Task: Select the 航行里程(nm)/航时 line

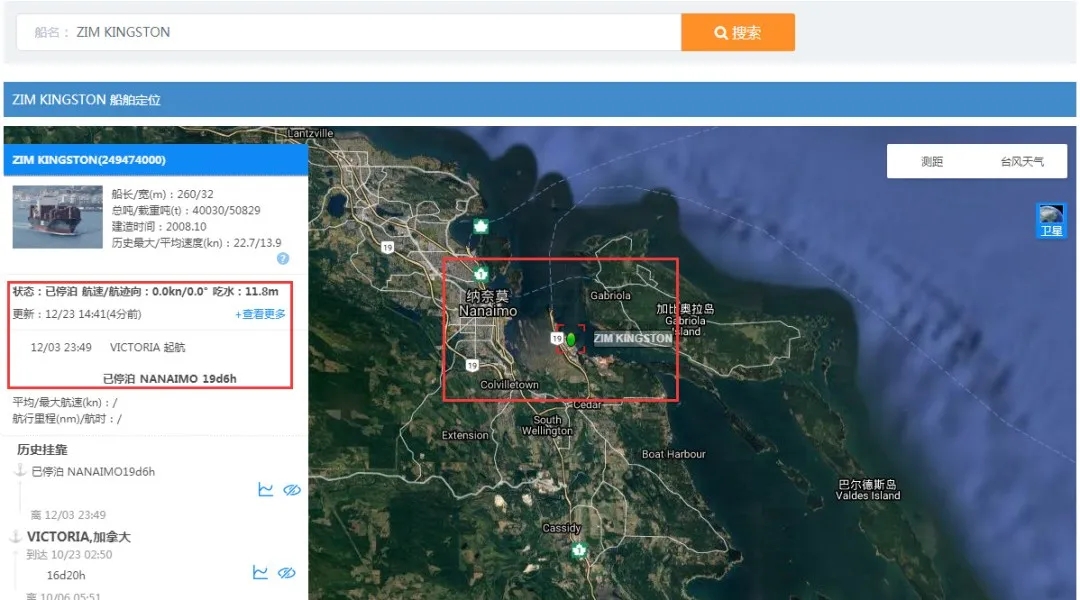Action: pyautogui.click(x=67, y=419)
